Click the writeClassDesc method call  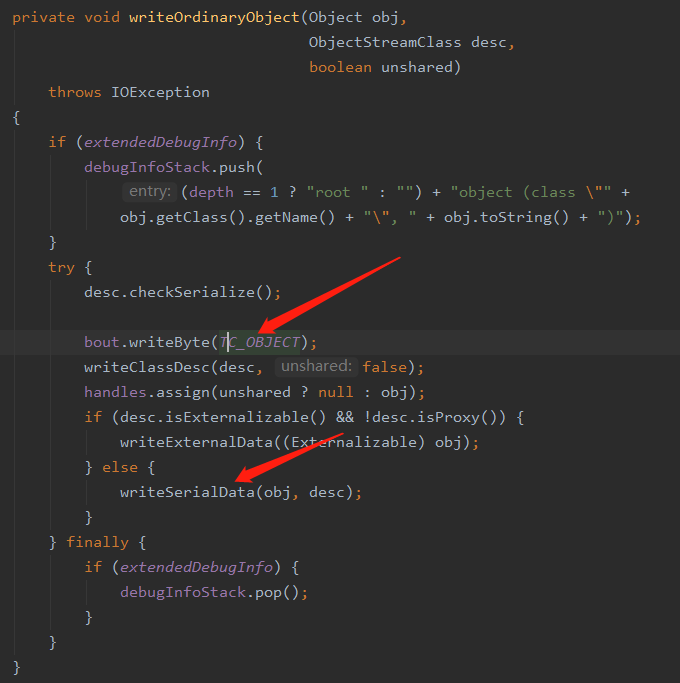click(147, 367)
